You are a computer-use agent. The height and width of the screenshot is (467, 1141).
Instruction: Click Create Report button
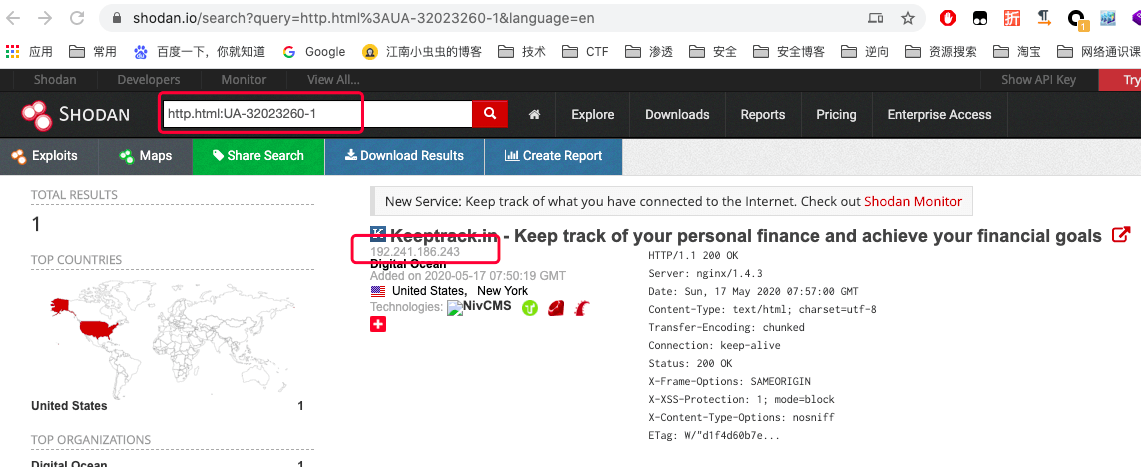point(553,156)
